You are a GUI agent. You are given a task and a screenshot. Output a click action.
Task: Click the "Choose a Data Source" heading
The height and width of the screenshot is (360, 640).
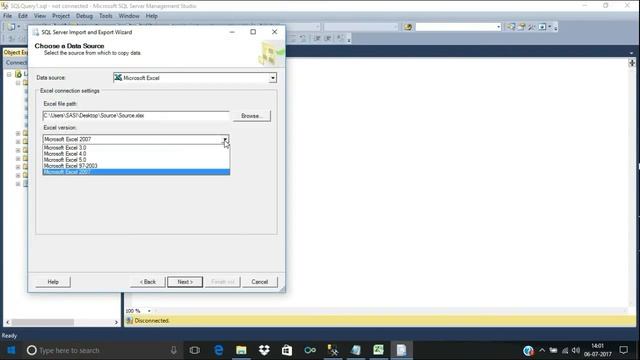[69, 46]
